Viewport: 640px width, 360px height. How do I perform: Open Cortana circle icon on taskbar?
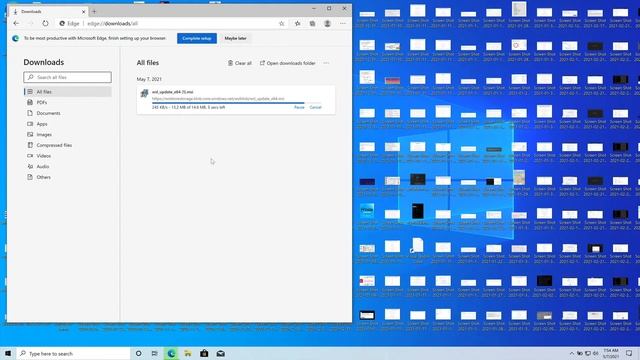pyautogui.click(x=138, y=353)
